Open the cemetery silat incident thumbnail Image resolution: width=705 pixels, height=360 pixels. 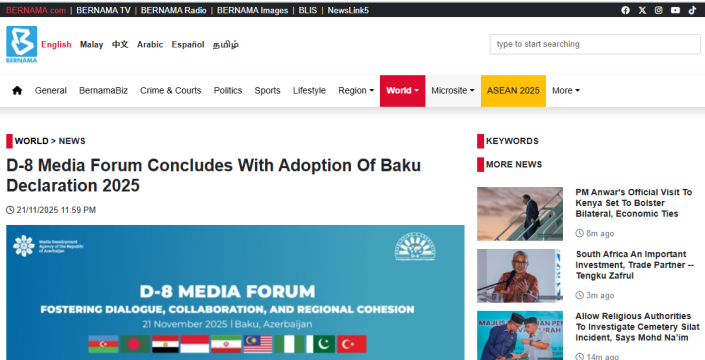[520, 335]
